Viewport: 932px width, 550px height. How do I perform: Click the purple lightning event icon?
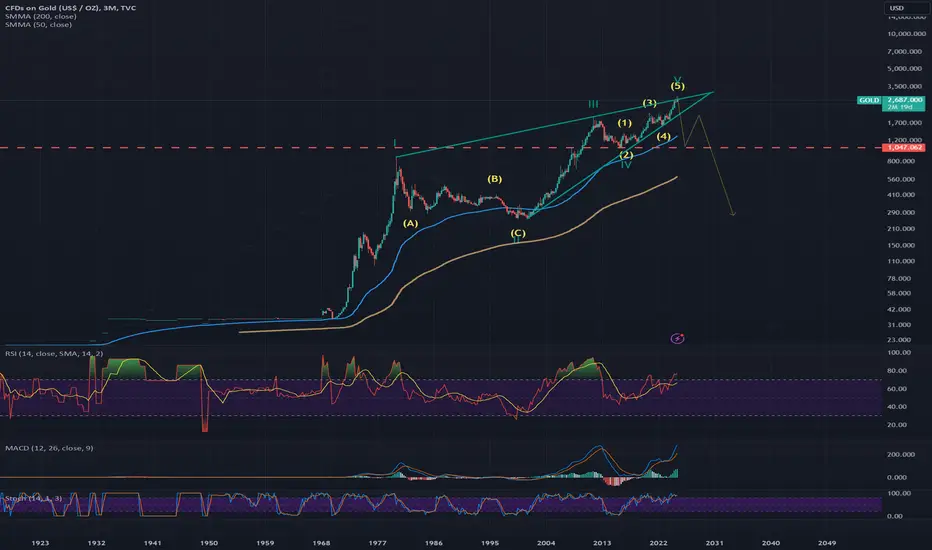pyautogui.click(x=677, y=338)
